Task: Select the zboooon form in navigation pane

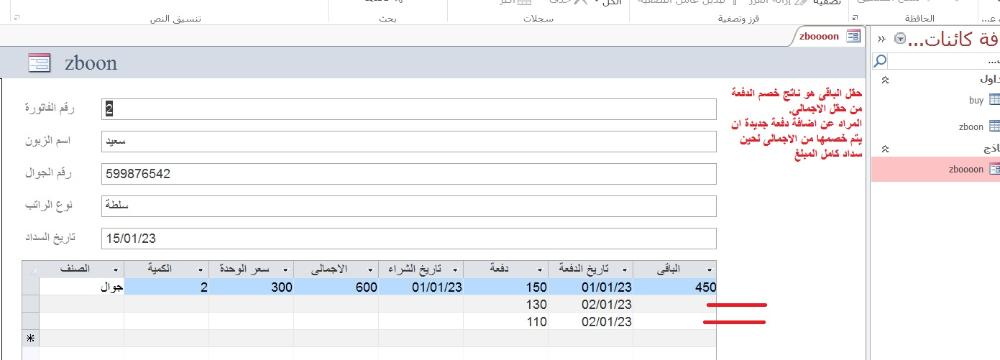Action: pos(936,169)
